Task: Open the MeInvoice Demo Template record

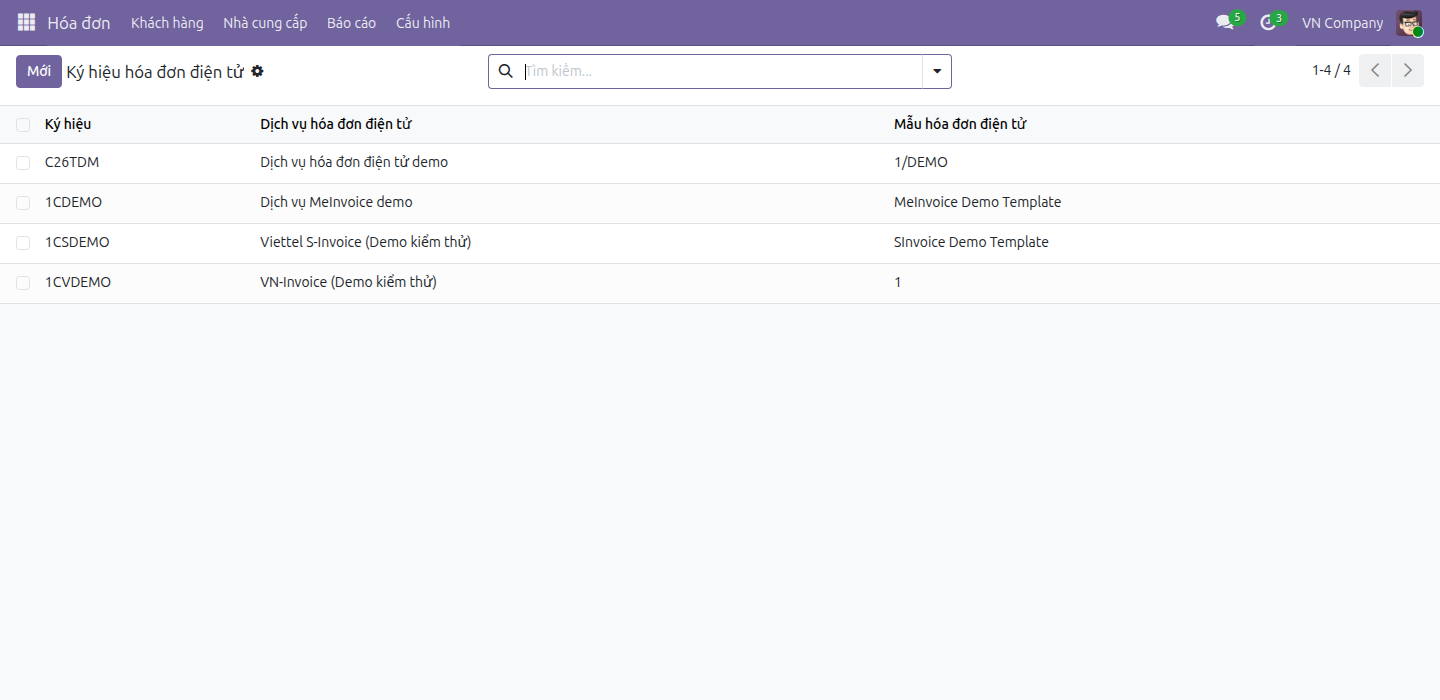Action: coord(977,202)
